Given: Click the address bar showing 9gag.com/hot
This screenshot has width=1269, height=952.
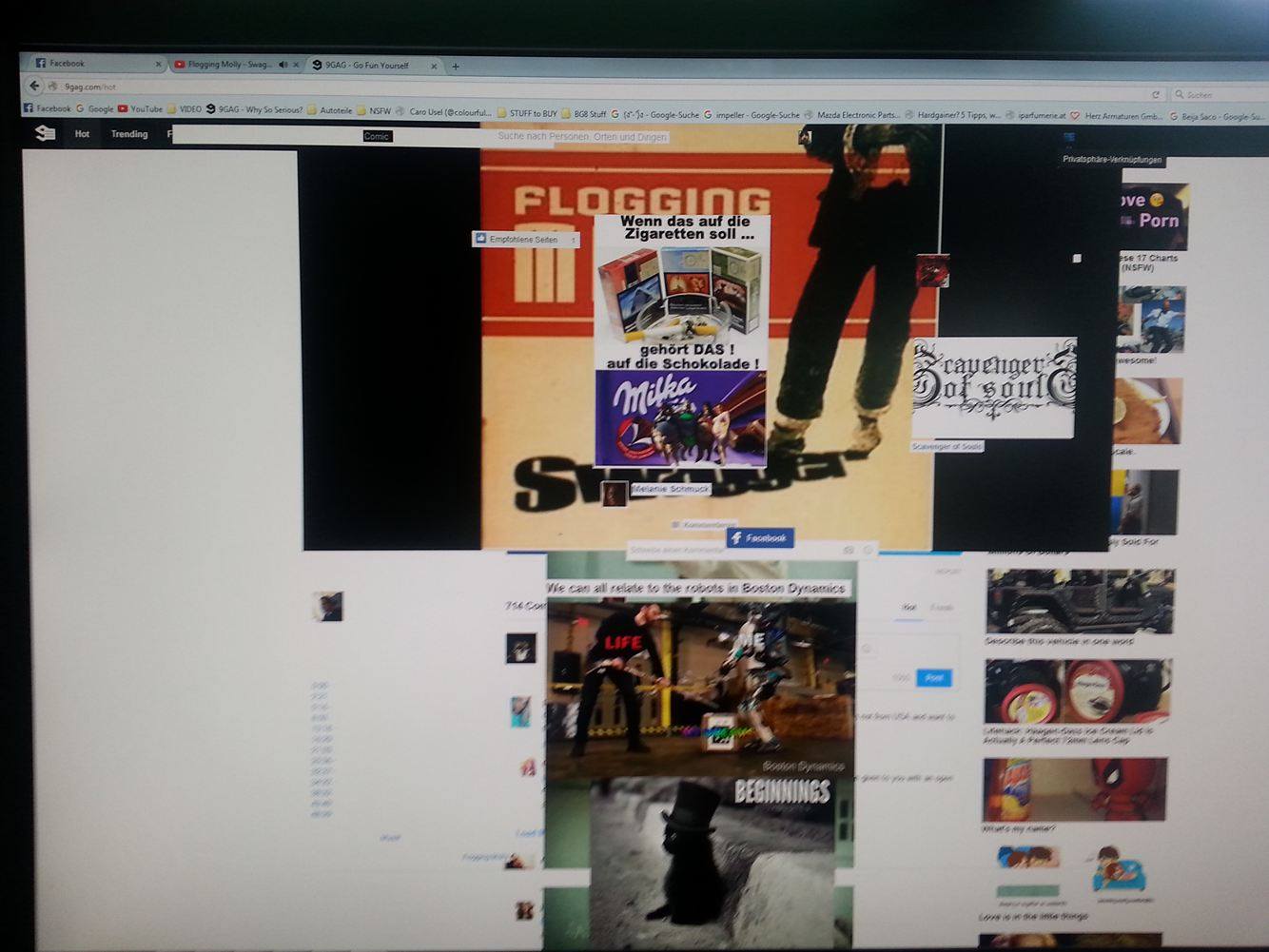Looking at the screenshot, I should (599, 89).
